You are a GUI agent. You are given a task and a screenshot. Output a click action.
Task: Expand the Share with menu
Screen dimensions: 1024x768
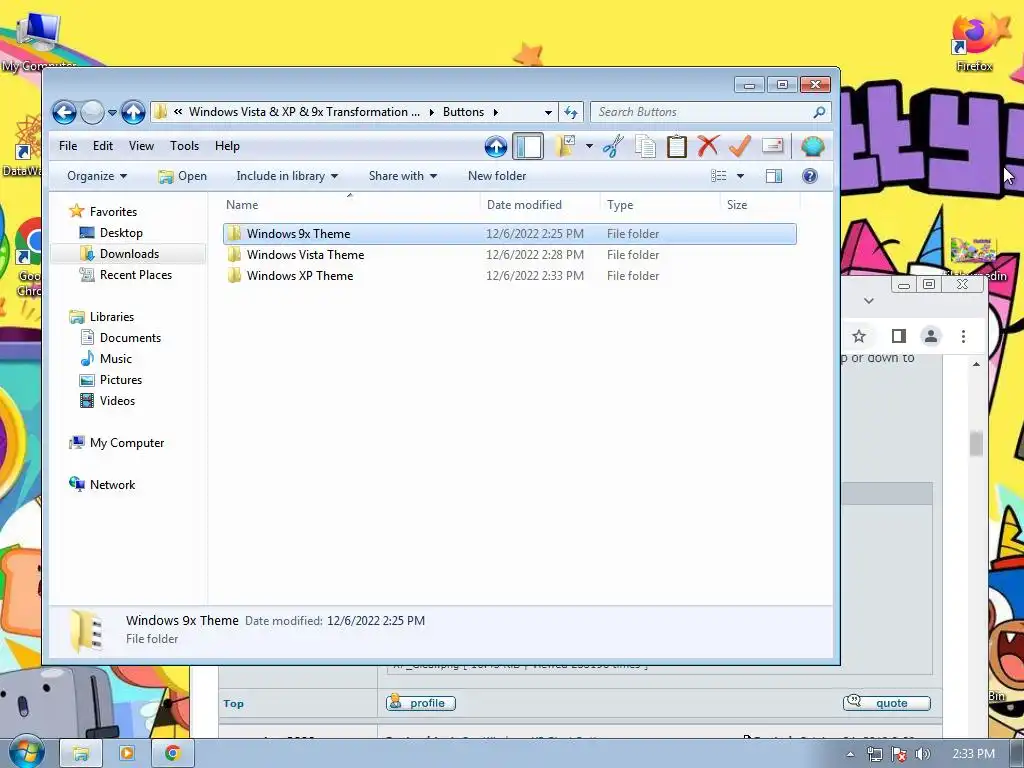(x=402, y=176)
